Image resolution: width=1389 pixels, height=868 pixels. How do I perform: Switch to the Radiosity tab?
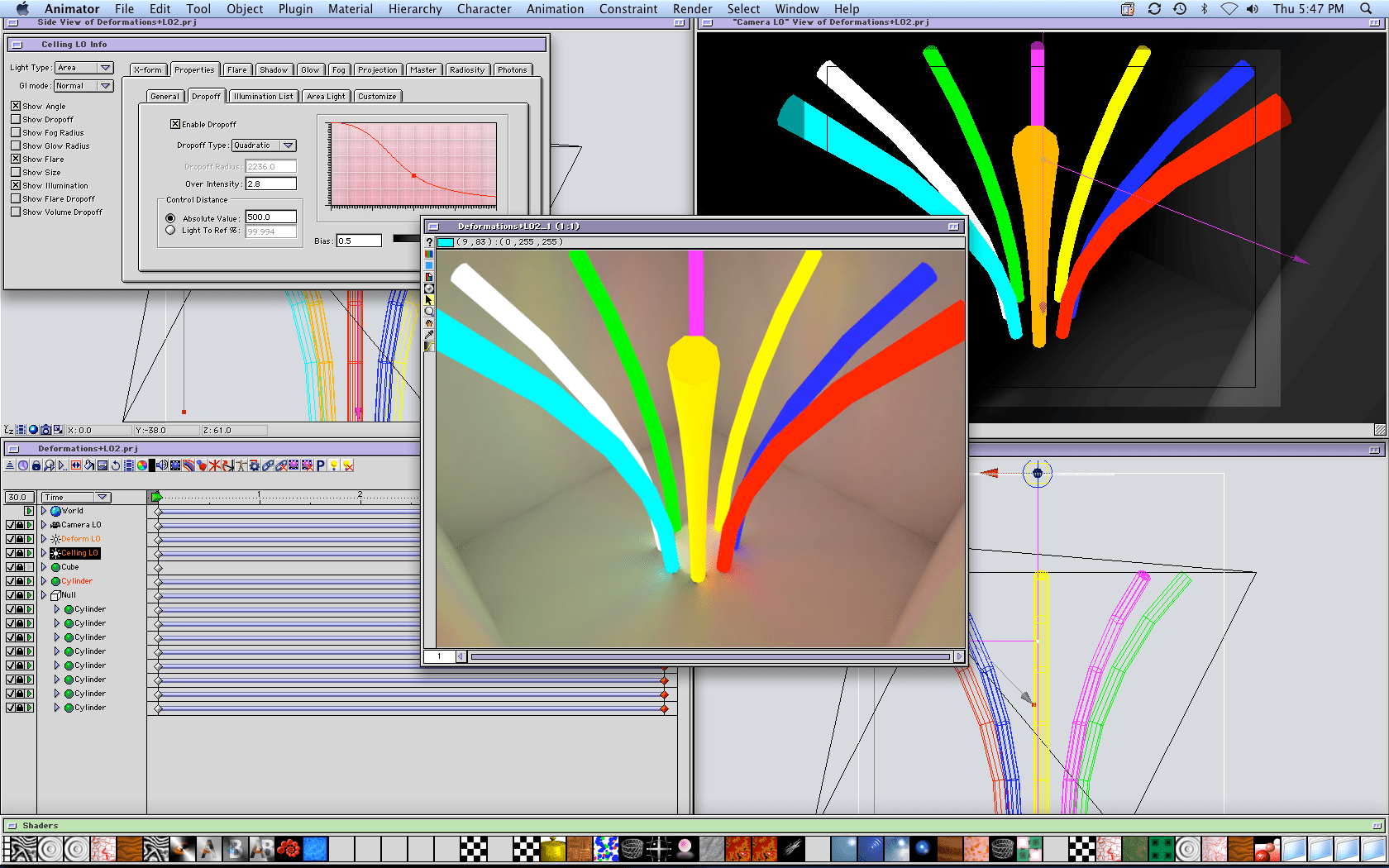point(467,70)
